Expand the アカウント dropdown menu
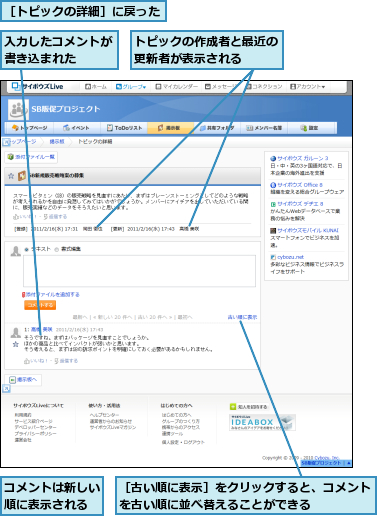 point(307,87)
